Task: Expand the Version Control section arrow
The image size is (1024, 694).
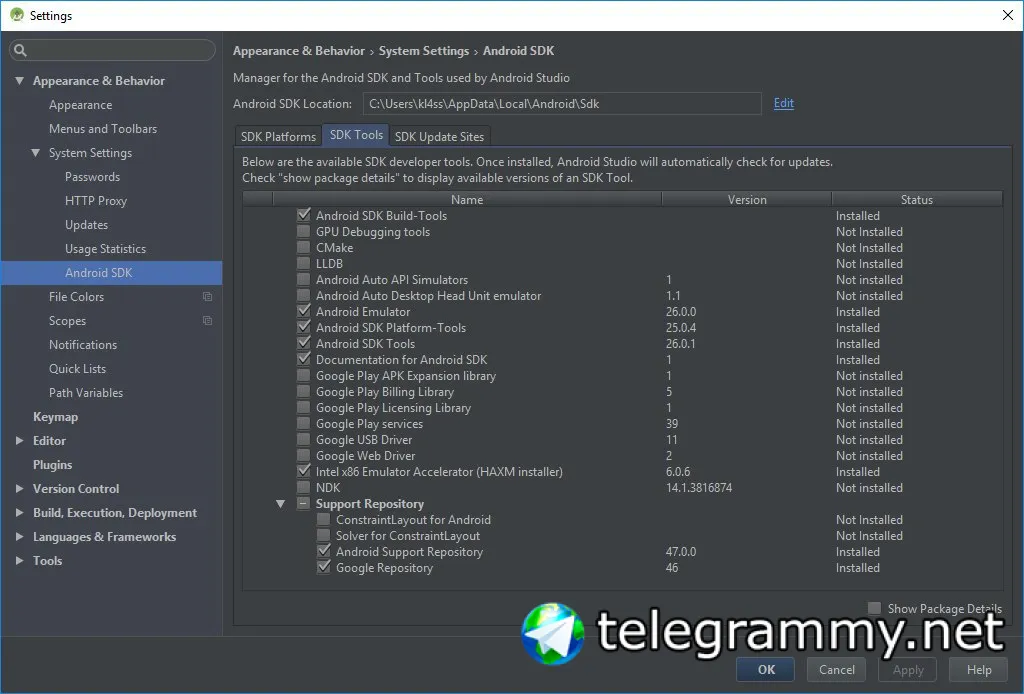Action: coord(20,488)
